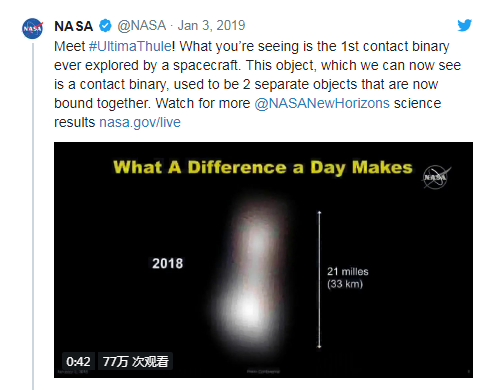The height and width of the screenshot is (390, 486).
Task: Click the NASA logo inside the video
Action: pos(436,177)
